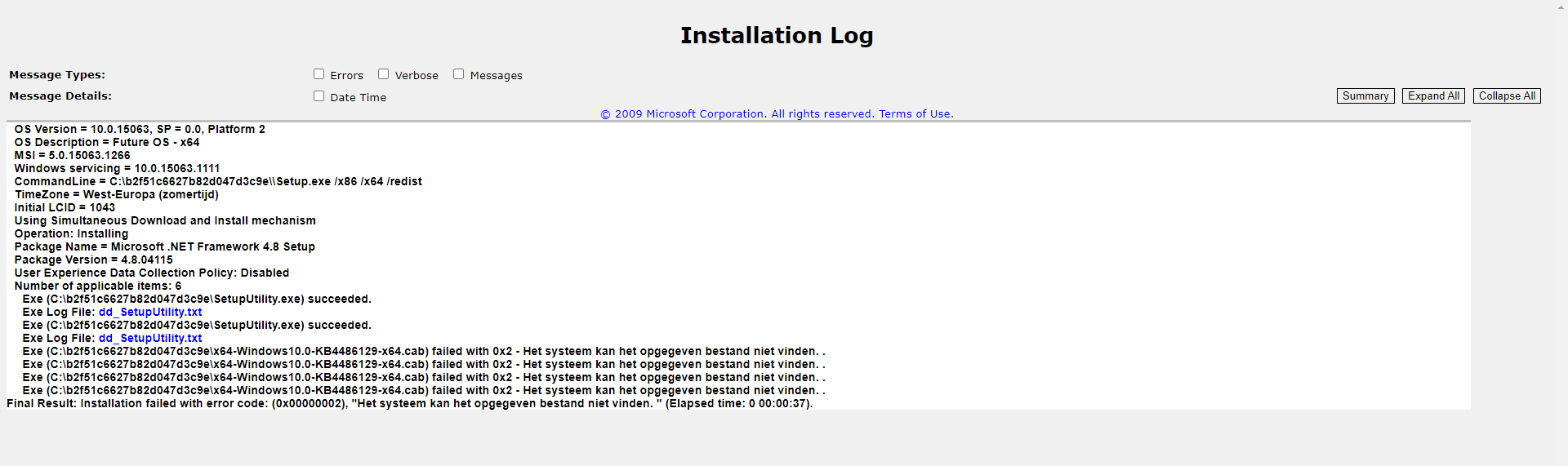The width and height of the screenshot is (1568, 466).
Task: Open the first dd_SetupUtility.txt log link
Action: tap(150, 312)
